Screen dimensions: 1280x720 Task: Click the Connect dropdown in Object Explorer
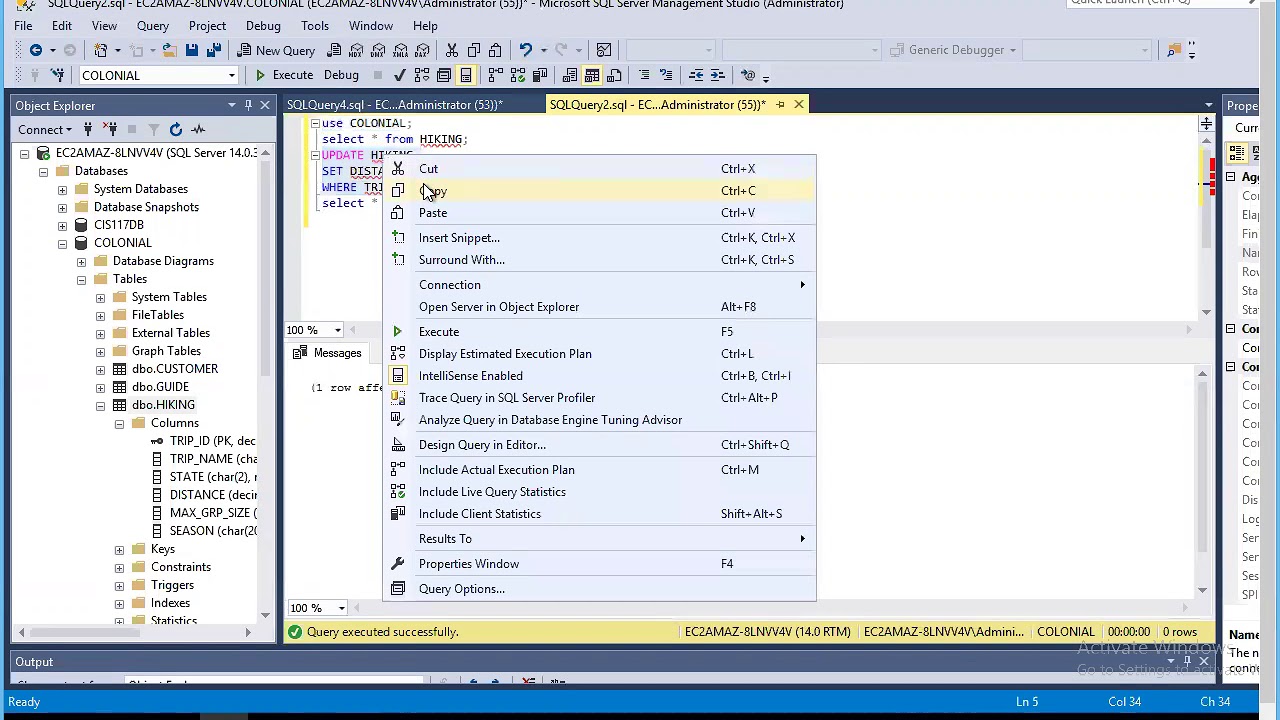tap(45, 129)
